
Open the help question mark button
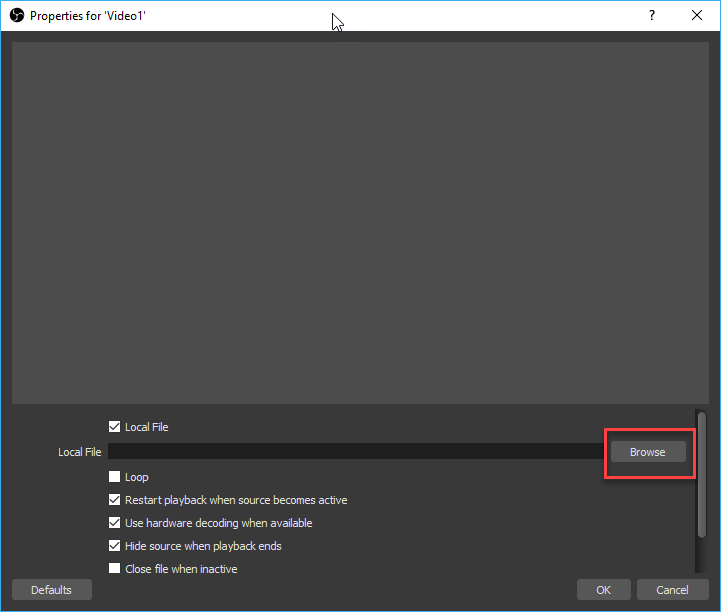pyautogui.click(x=652, y=16)
